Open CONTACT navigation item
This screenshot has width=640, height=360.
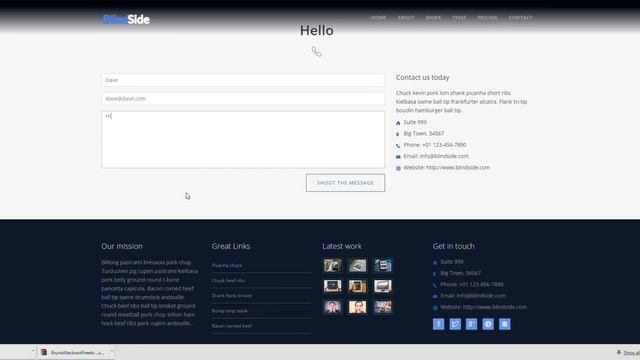click(520, 18)
